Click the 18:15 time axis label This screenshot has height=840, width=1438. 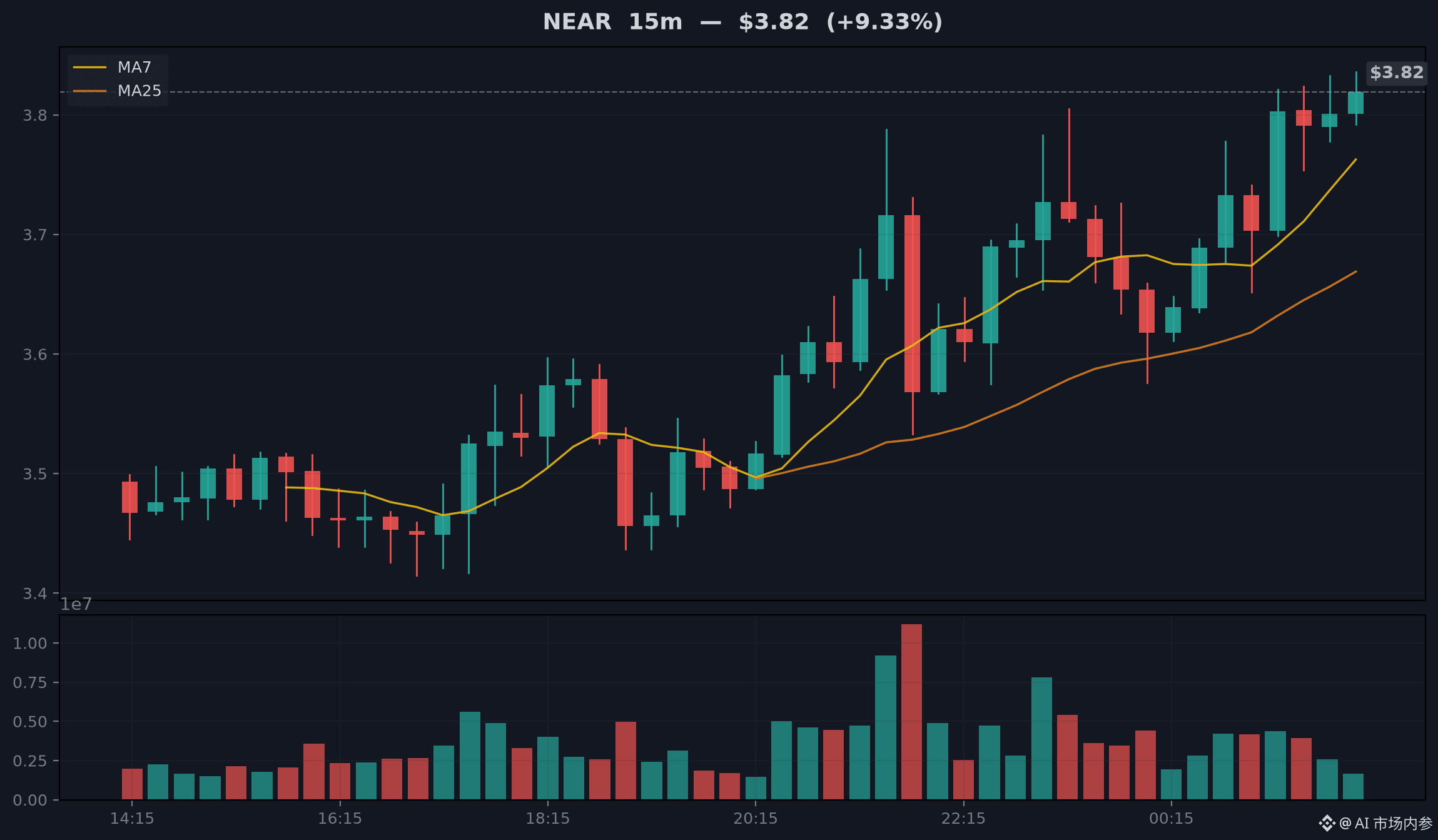(548, 818)
